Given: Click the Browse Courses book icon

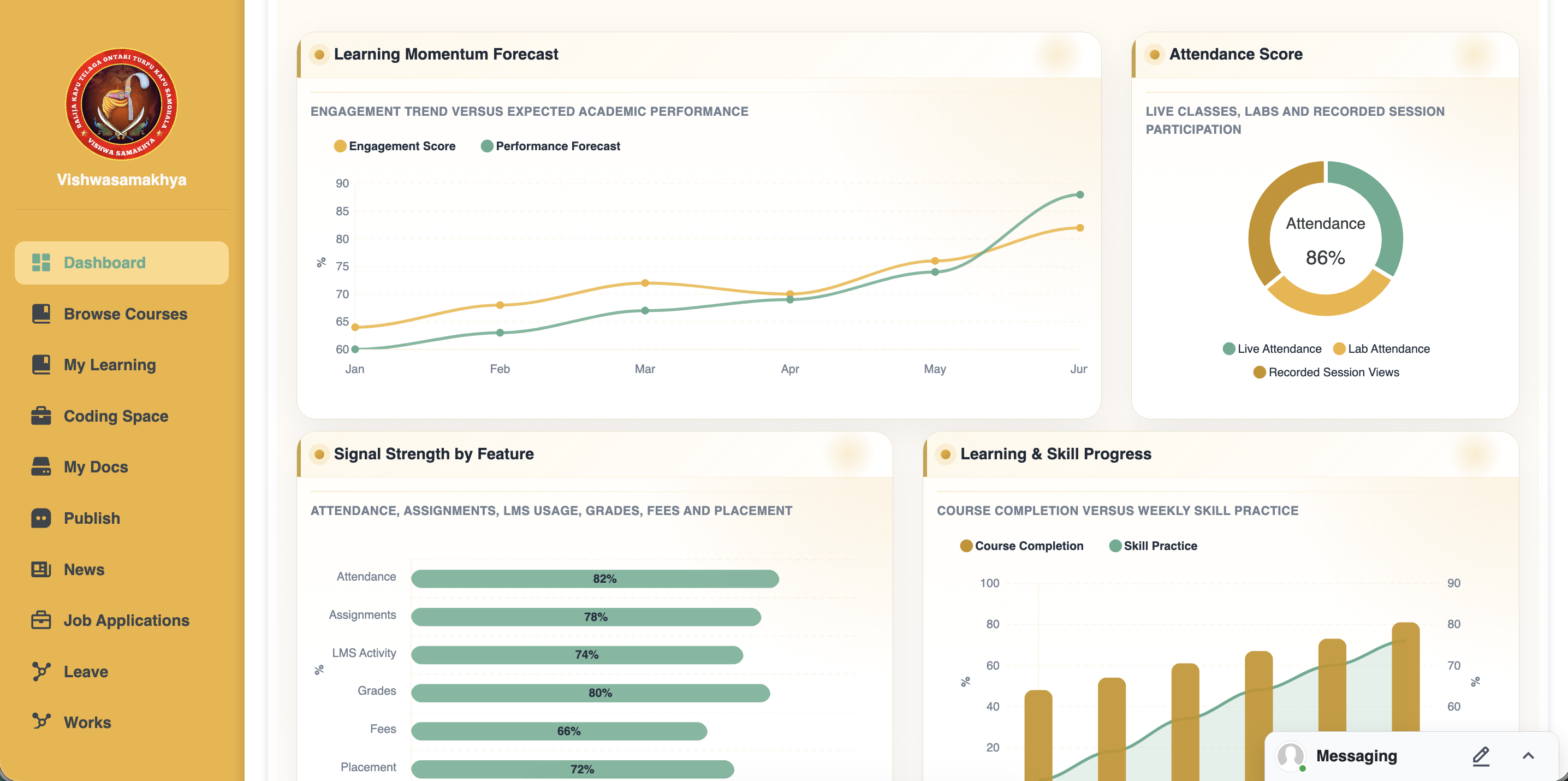Looking at the screenshot, I should point(41,313).
